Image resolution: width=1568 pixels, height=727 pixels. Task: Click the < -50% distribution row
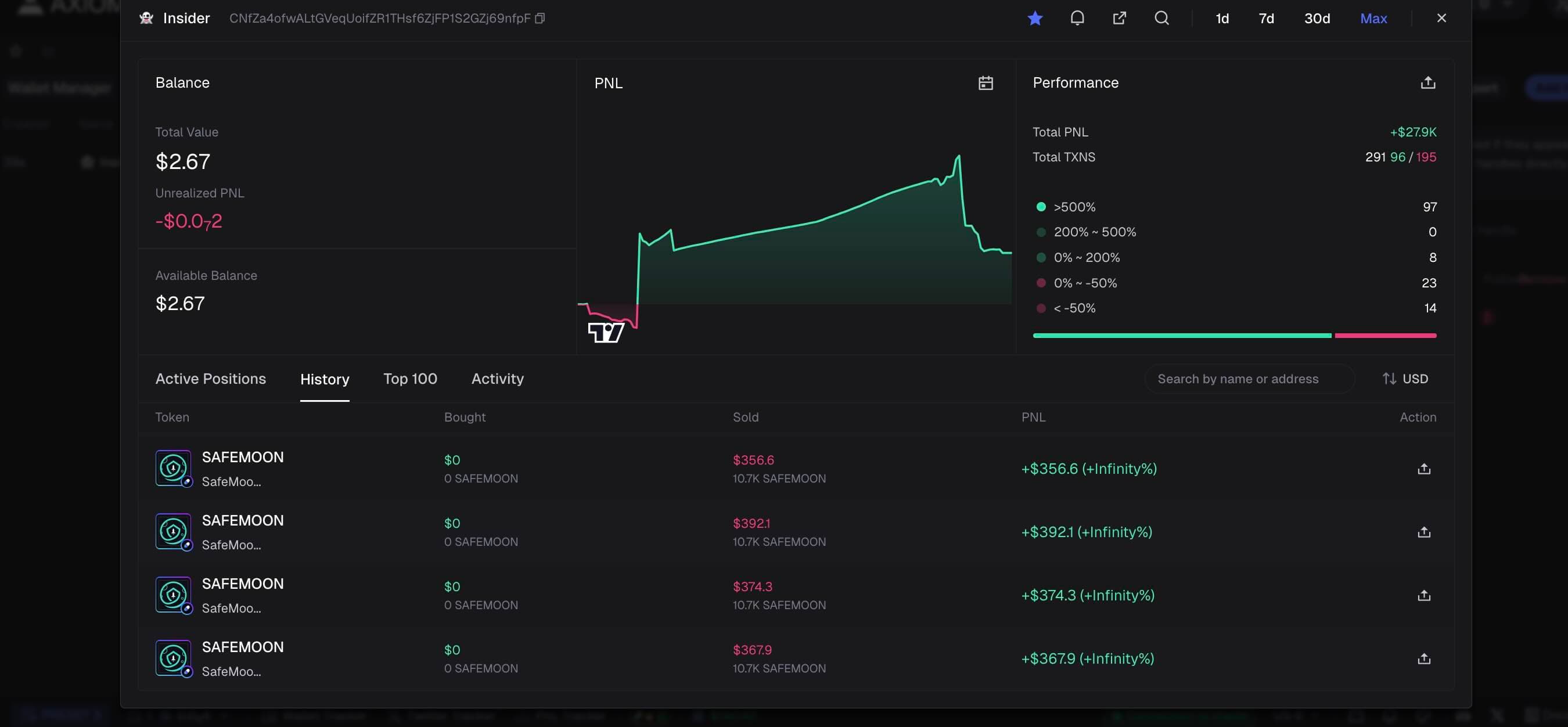(x=1236, y=308)
